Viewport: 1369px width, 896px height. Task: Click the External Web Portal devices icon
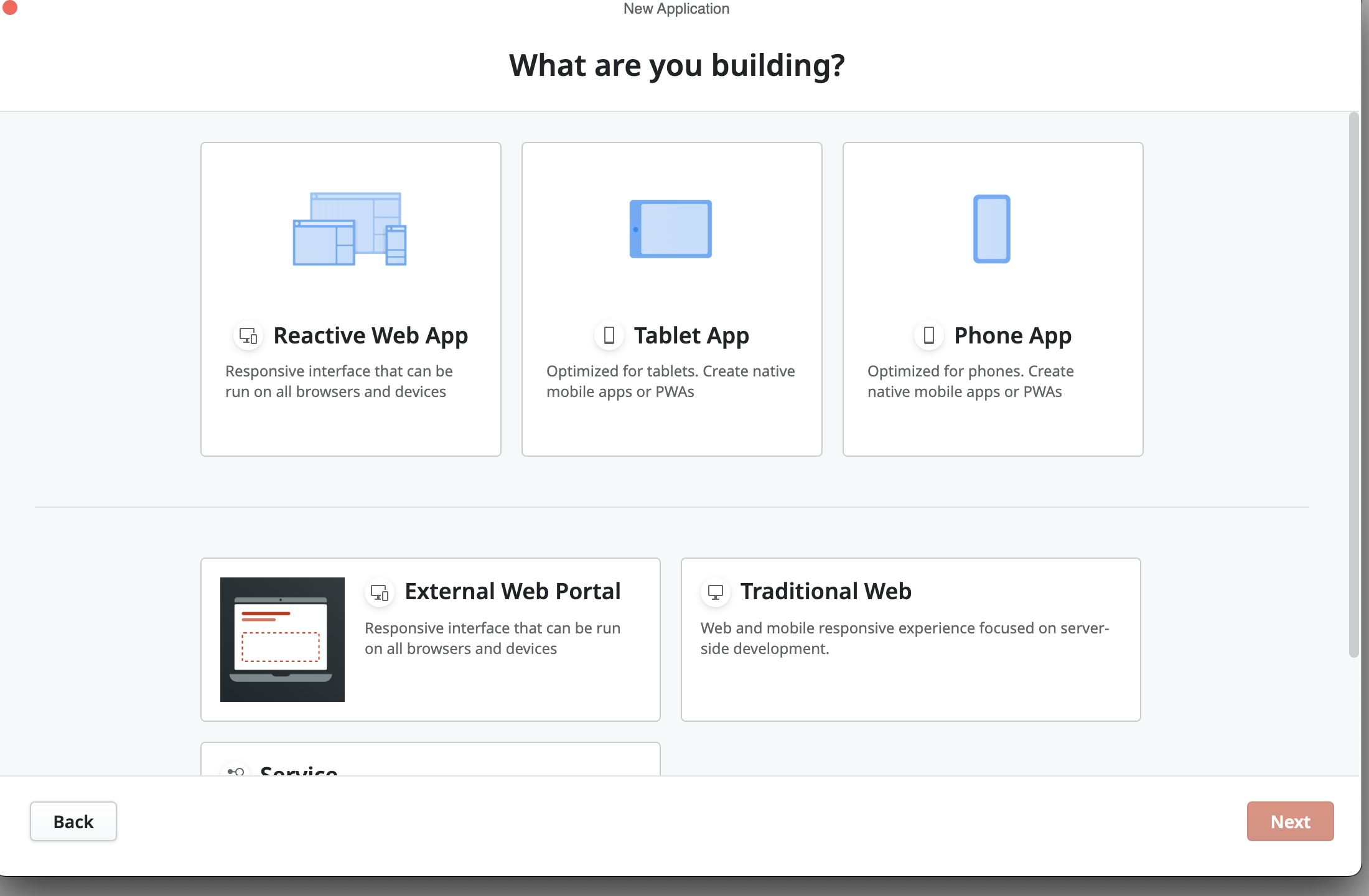pyautogui.click(x=379, y=592)
